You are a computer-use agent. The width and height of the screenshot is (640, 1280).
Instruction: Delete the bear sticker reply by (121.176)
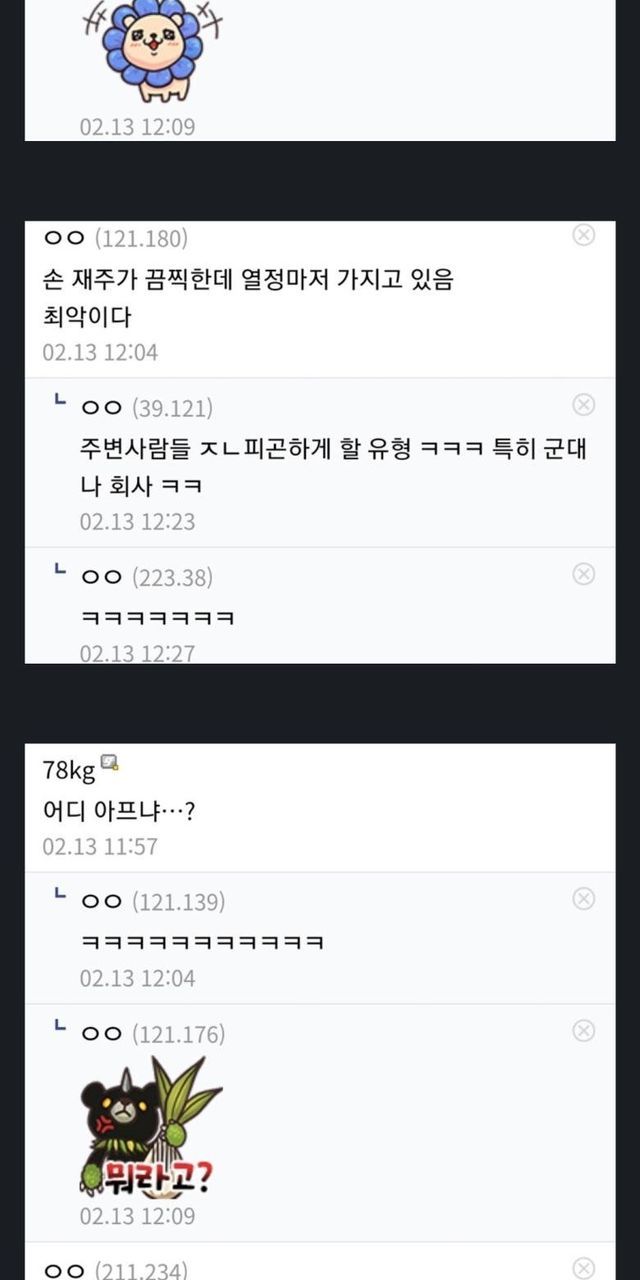583,1031
